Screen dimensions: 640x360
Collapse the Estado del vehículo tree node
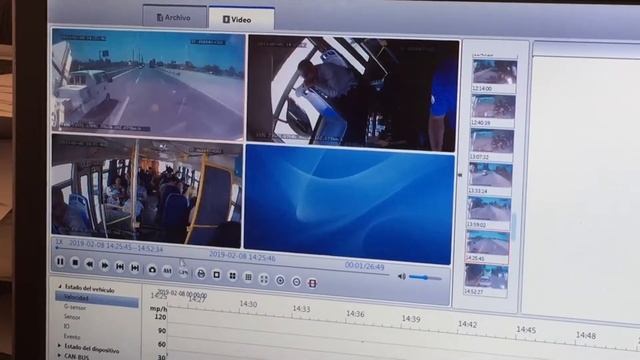tap(60, 287)
